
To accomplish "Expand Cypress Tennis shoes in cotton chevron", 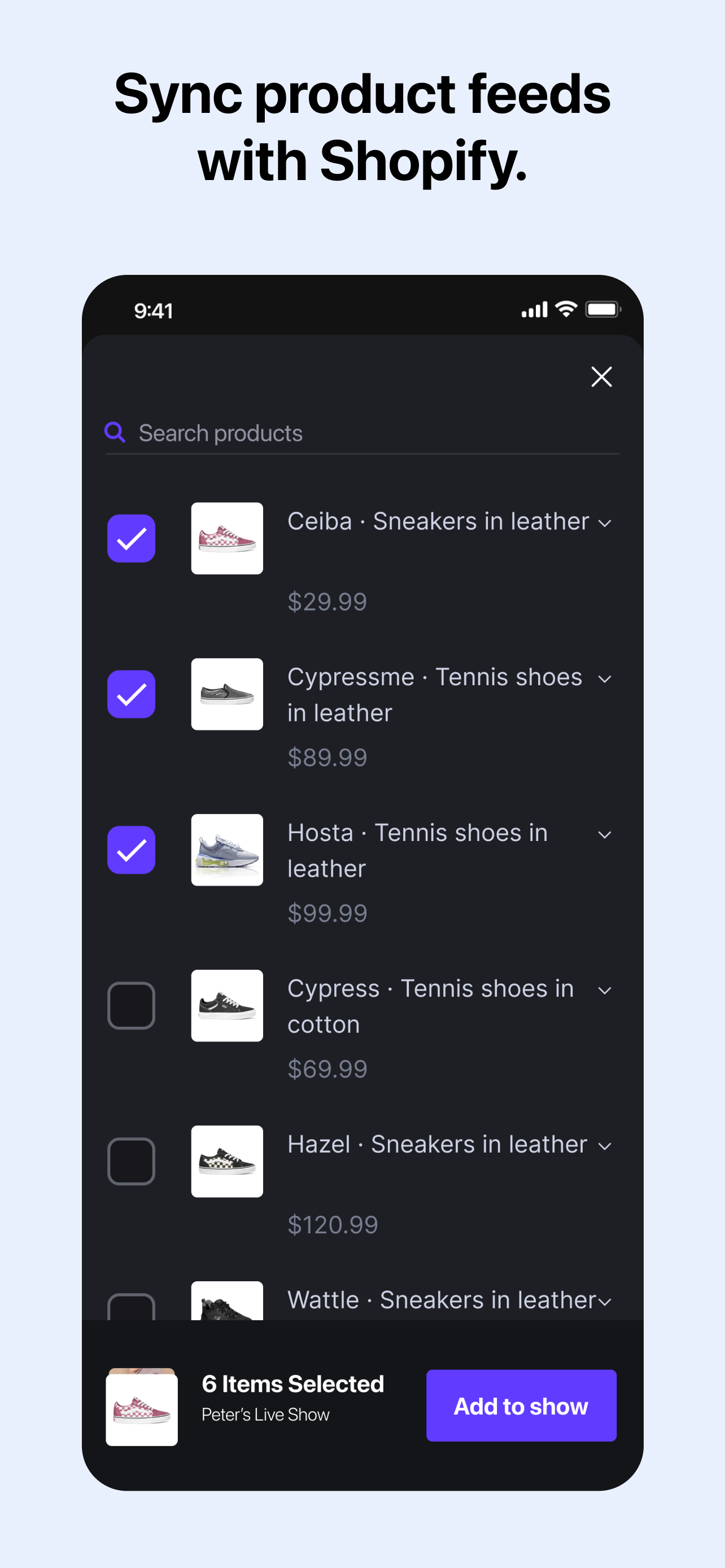I will (x=605, y=991).
